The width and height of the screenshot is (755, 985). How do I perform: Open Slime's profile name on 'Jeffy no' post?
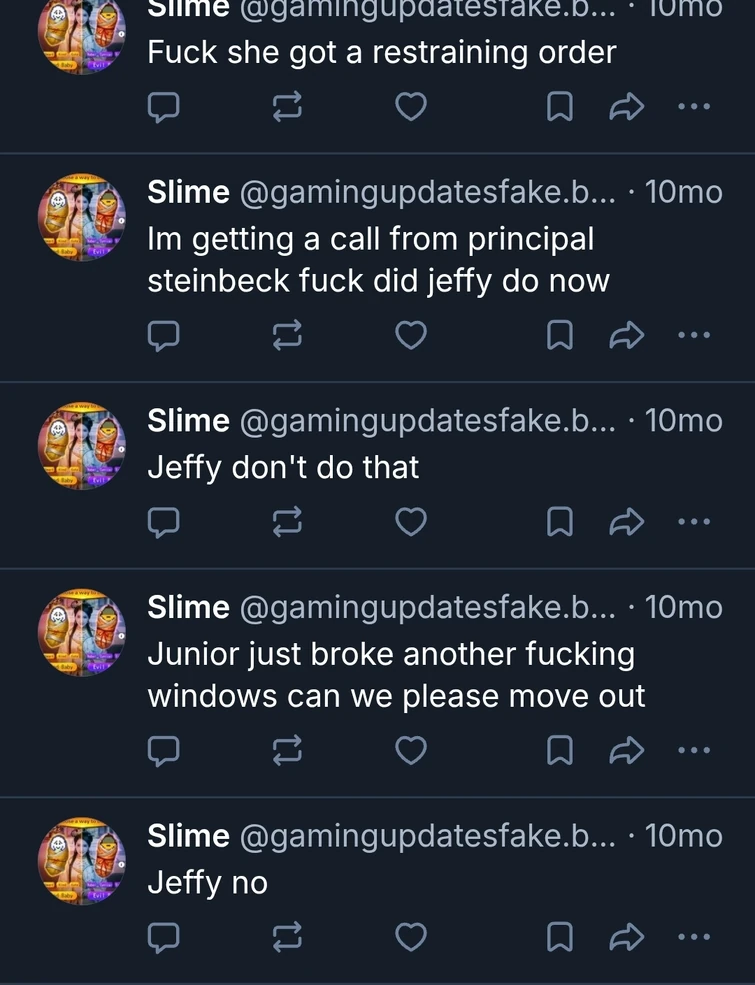point(188,835)
